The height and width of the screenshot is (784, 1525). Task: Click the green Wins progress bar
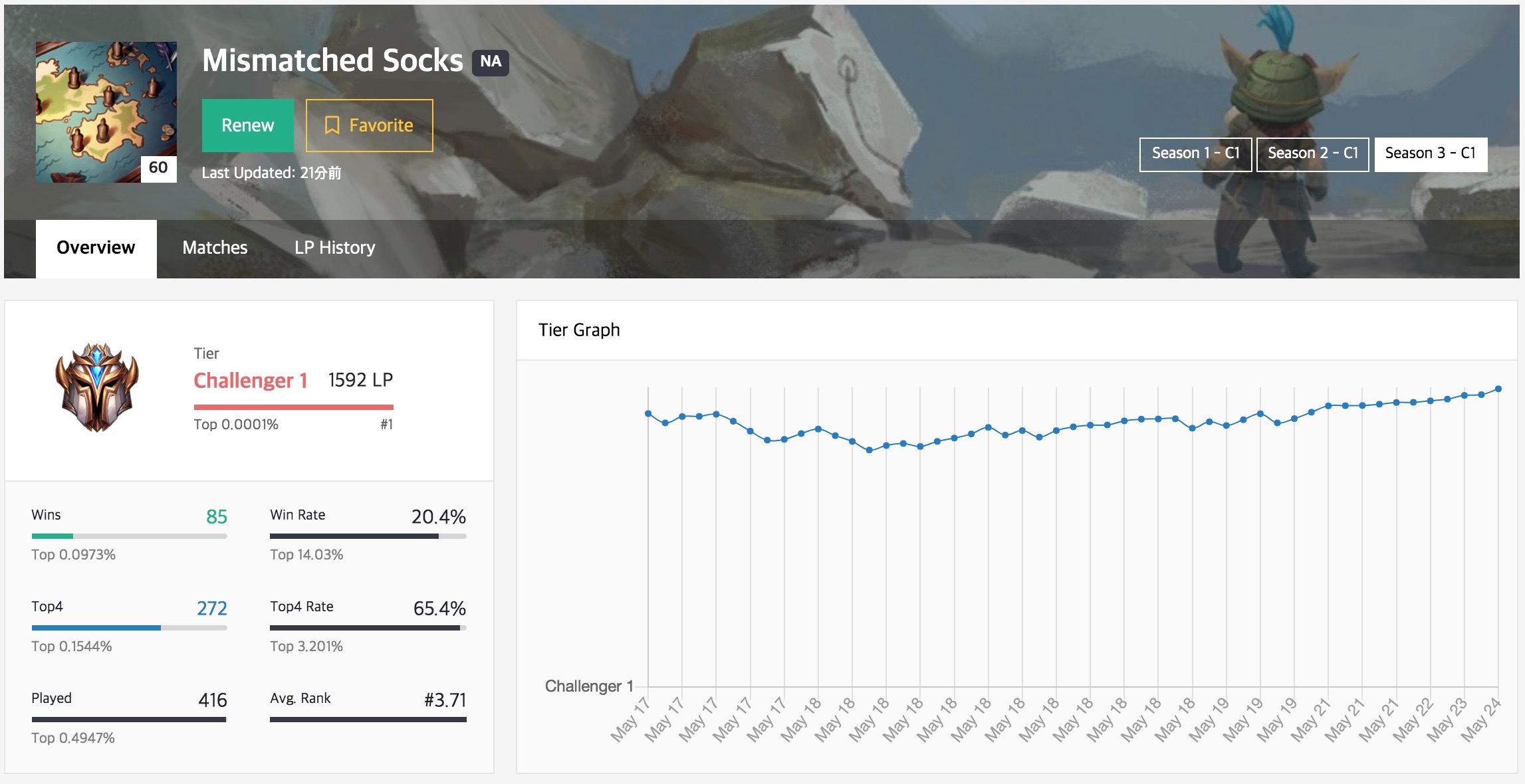tap(53, 536)
